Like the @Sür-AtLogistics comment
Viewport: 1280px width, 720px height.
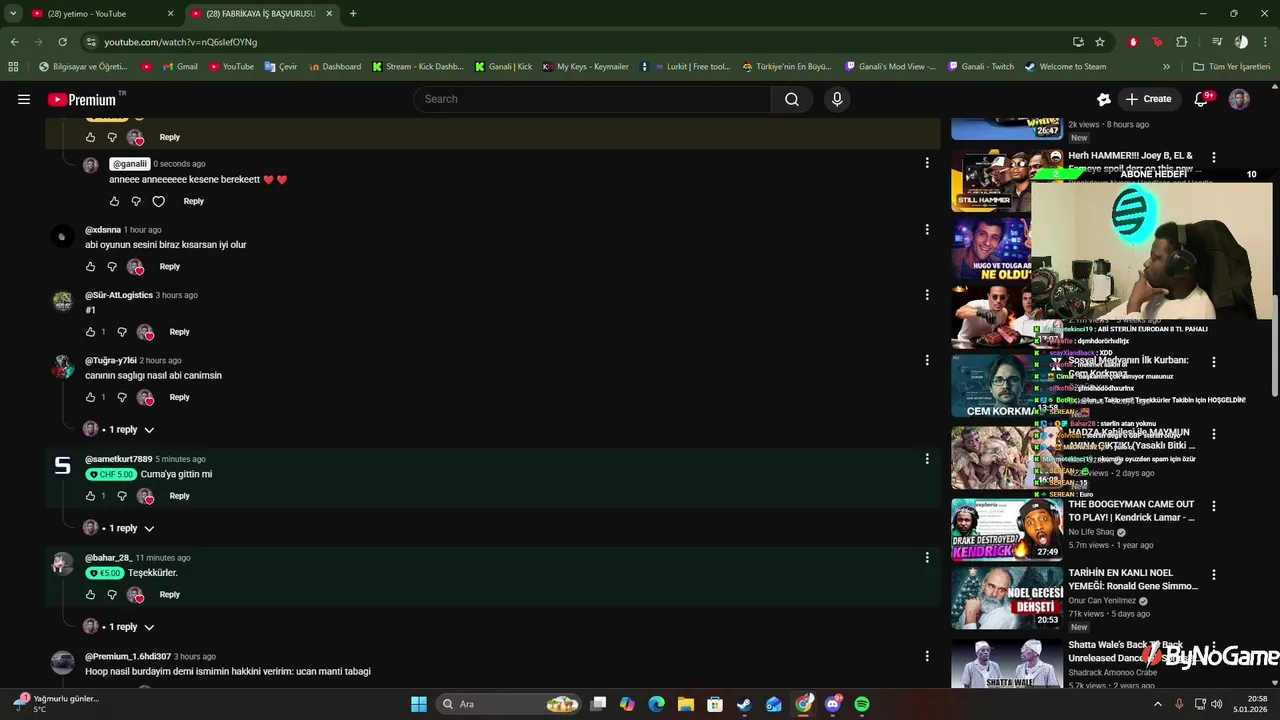pyautogui.click(x=90, y=332)
